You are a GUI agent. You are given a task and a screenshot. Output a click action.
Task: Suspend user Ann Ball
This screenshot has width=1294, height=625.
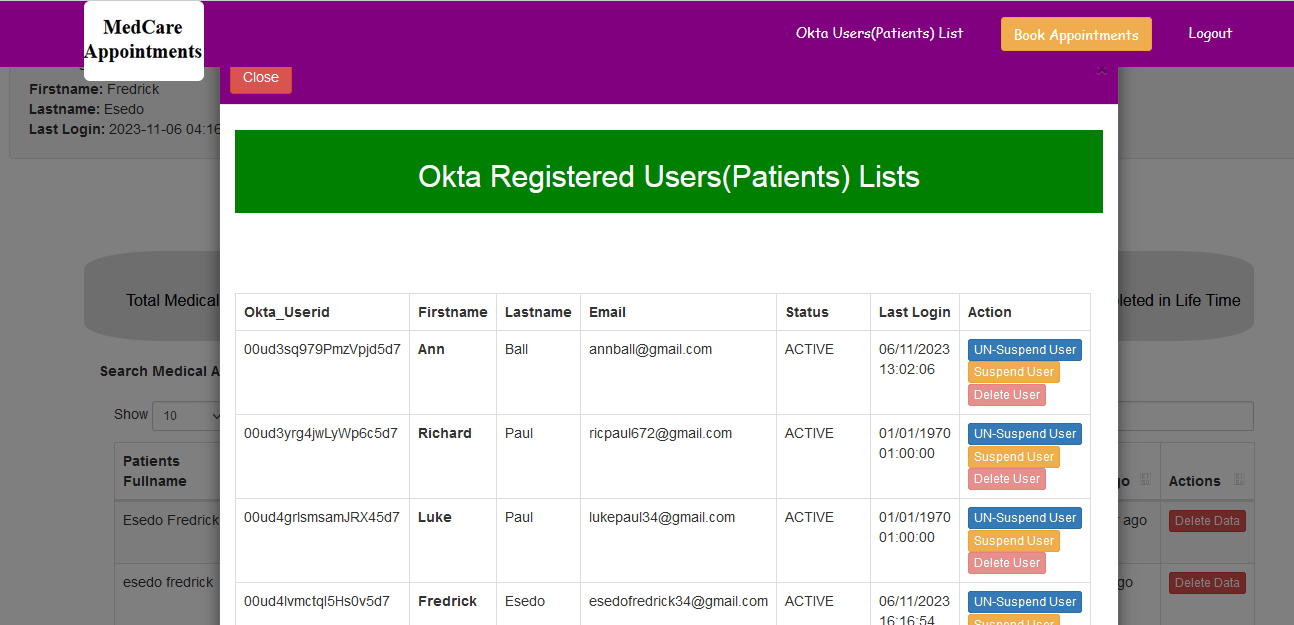coord(1013,371)
